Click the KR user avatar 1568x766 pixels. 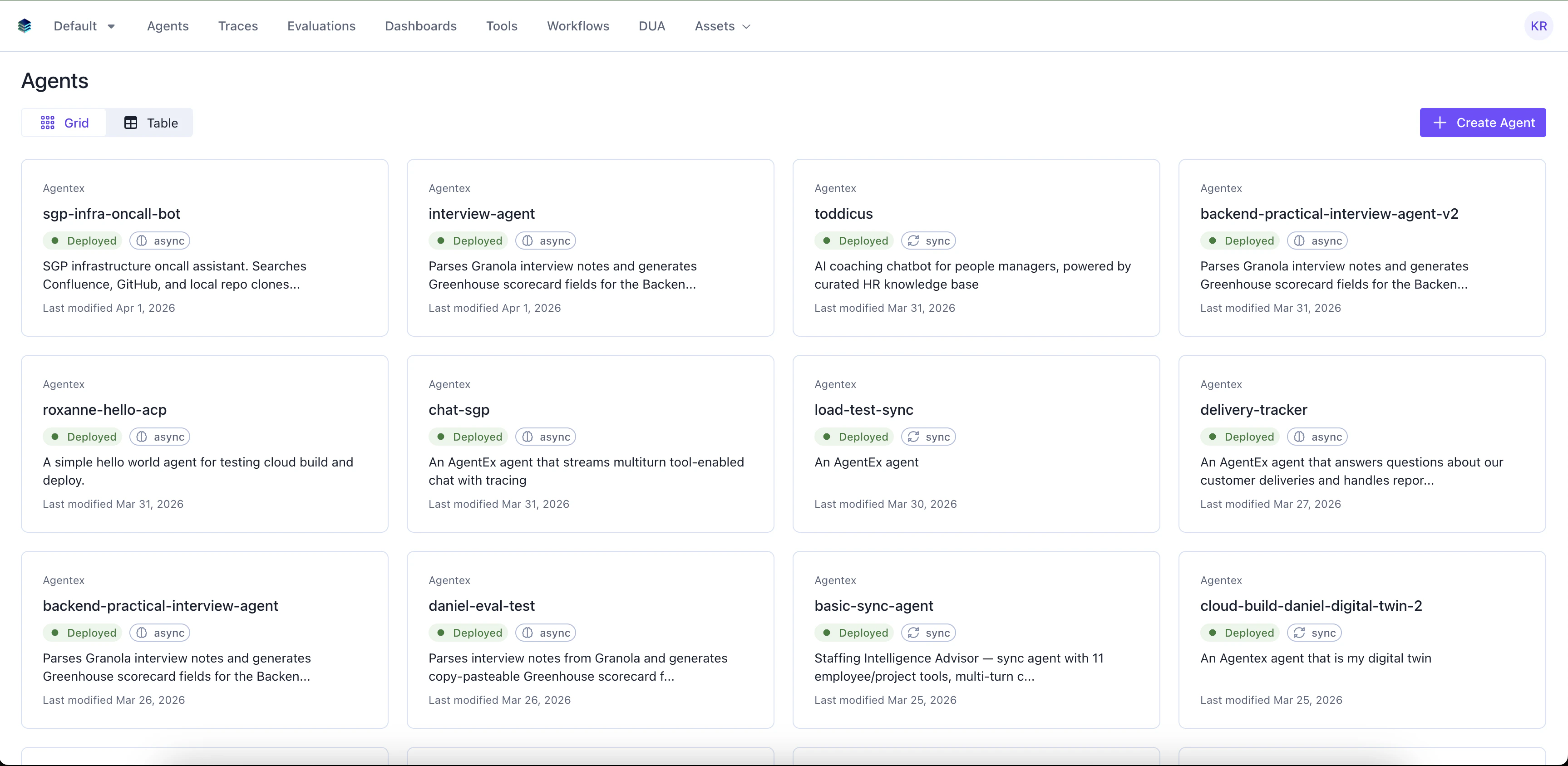click(1538, 25)
